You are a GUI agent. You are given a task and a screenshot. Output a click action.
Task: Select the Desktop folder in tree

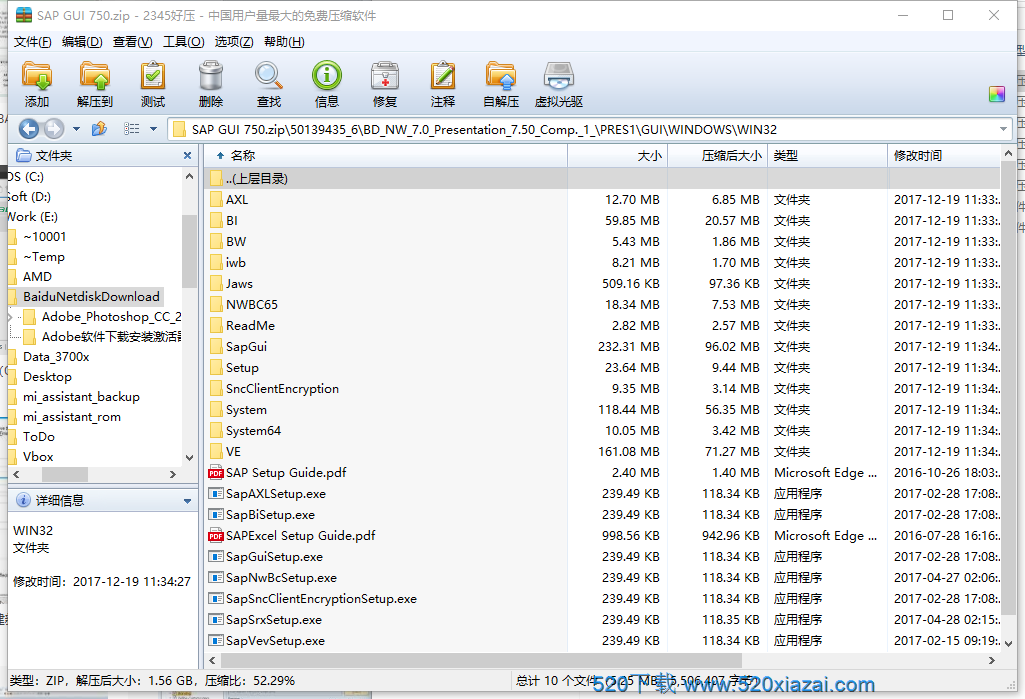point(47,377)
